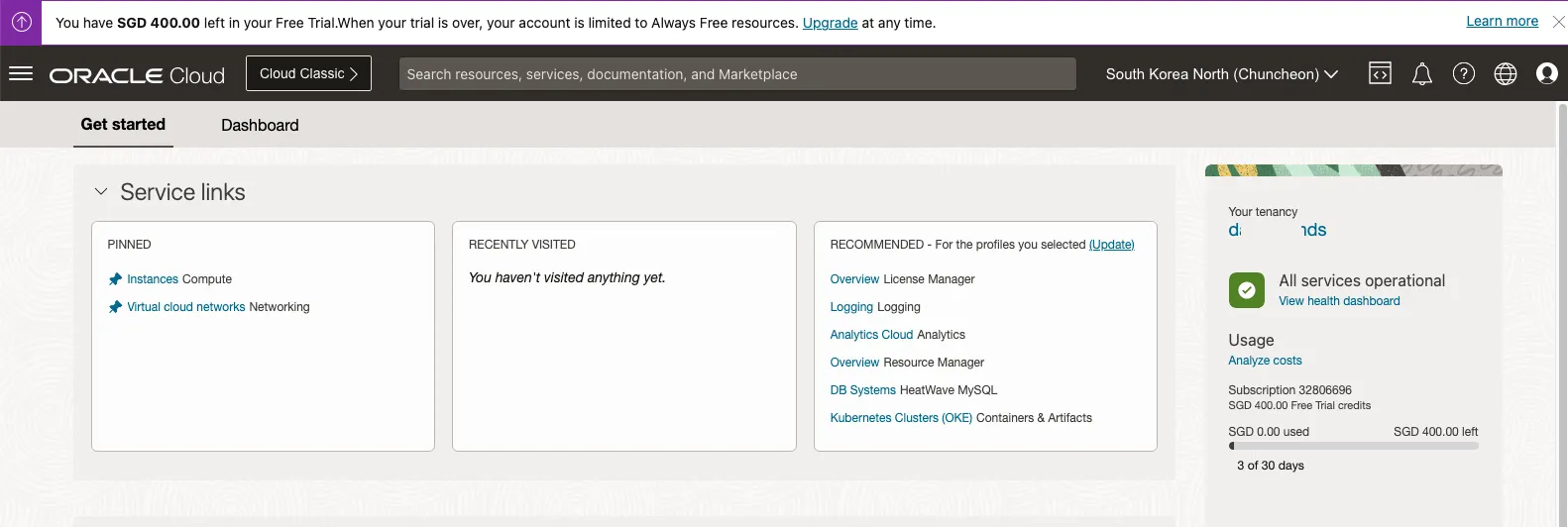The image size is (1568, 527).
Task: Open the notifications bell
Action: click(x=1422, y=73)
